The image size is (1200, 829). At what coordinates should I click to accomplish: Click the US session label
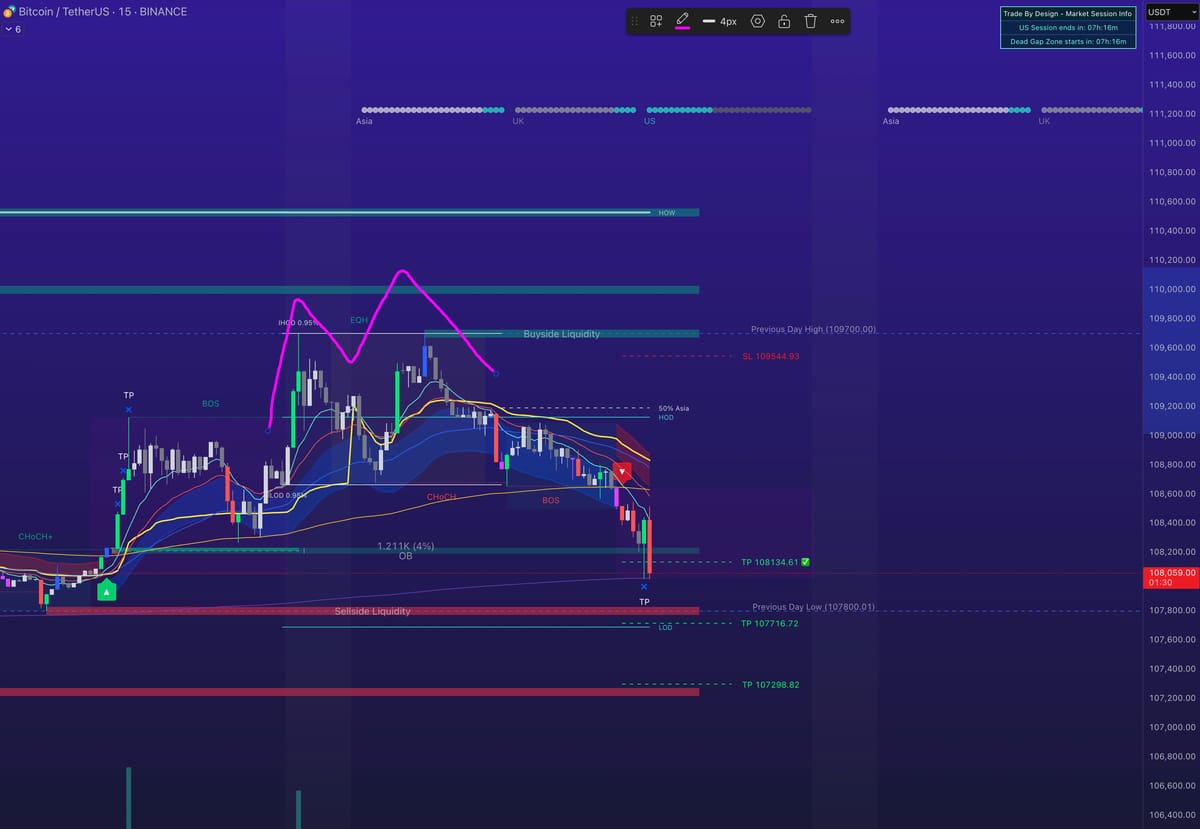pyautogui.click(x=650, y=121)
